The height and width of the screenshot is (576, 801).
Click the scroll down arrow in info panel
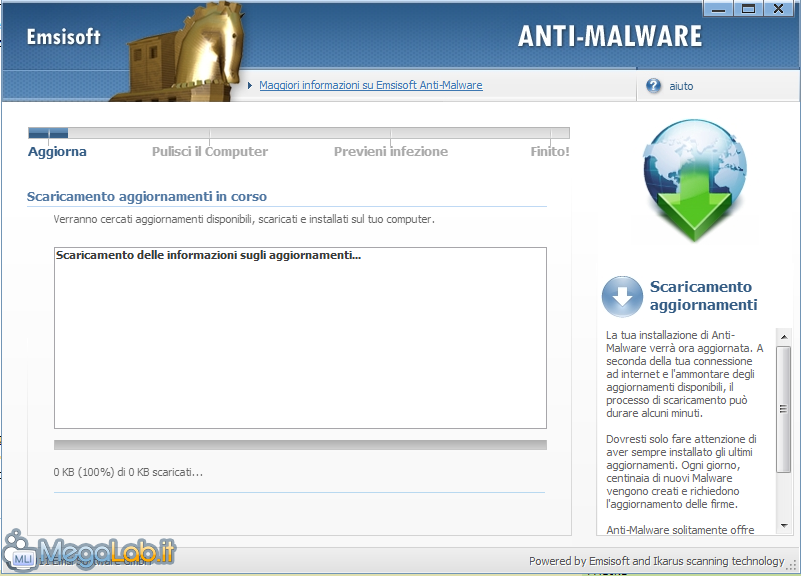pos(784,525)
